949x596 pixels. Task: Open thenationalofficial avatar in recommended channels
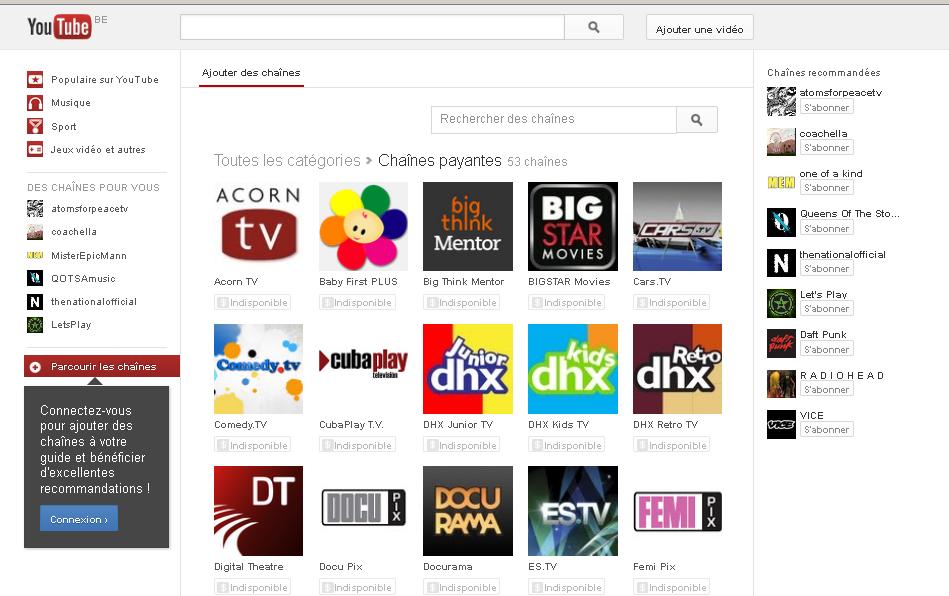(781, 263)
